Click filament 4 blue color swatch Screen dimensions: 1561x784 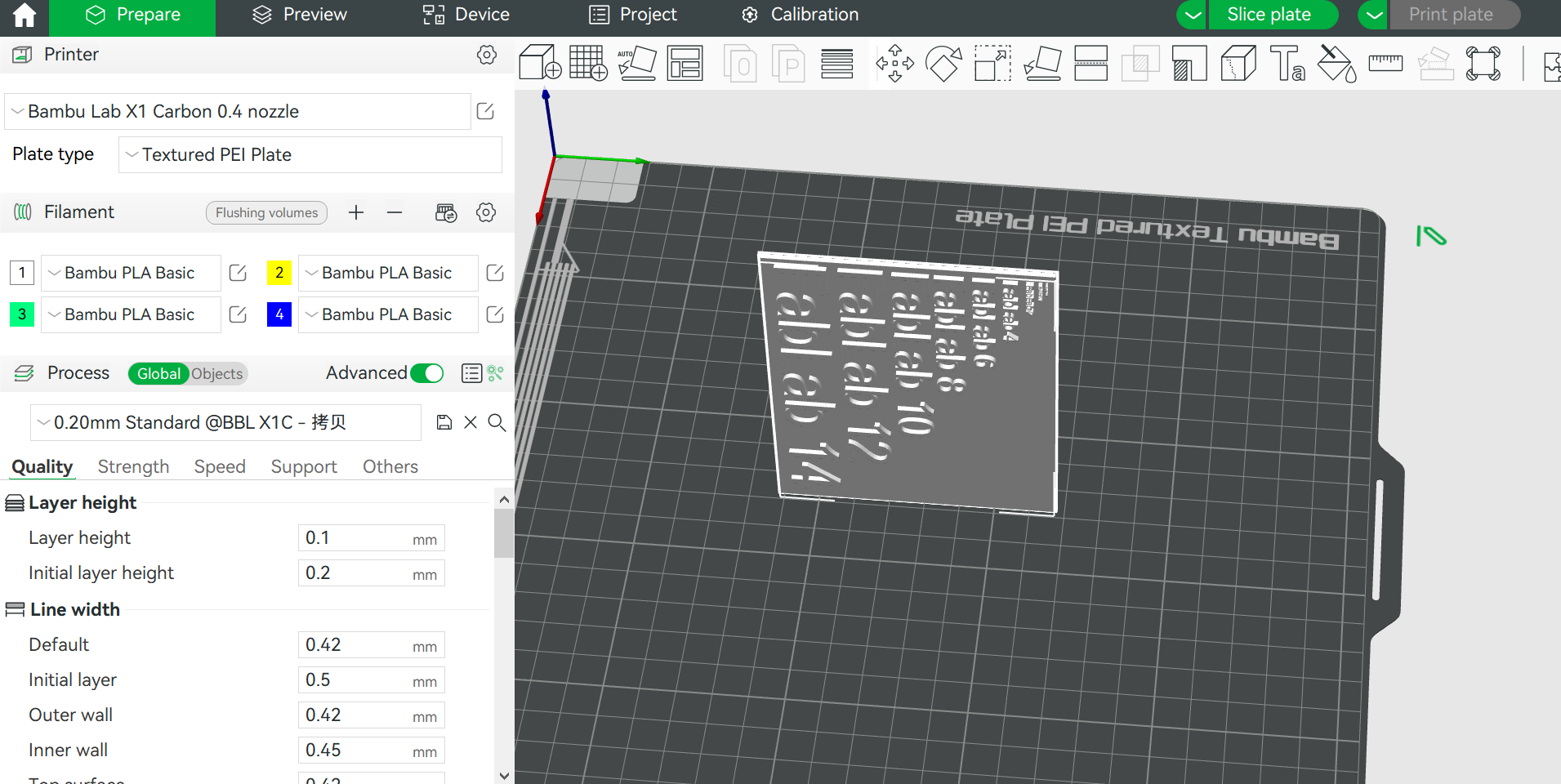click(279, 314)
